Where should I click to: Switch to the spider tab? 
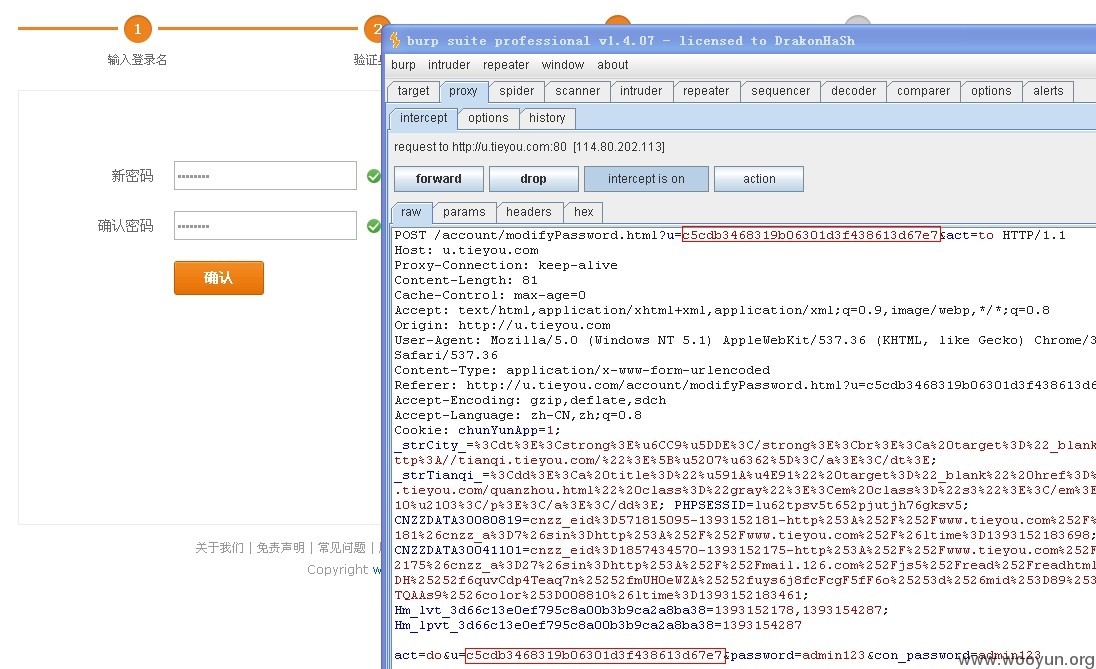tap(517, 91)
